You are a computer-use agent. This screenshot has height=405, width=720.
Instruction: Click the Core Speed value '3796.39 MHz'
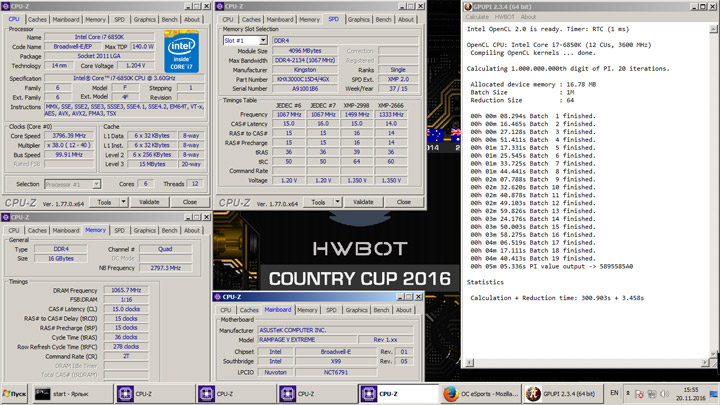pyautogui.click(x=69, y=135)
